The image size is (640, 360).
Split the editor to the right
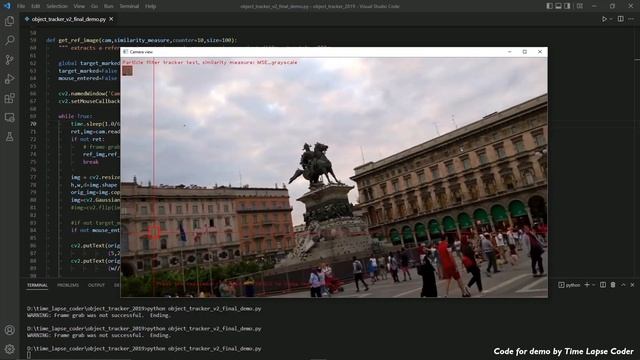click(x=620, y=19)
